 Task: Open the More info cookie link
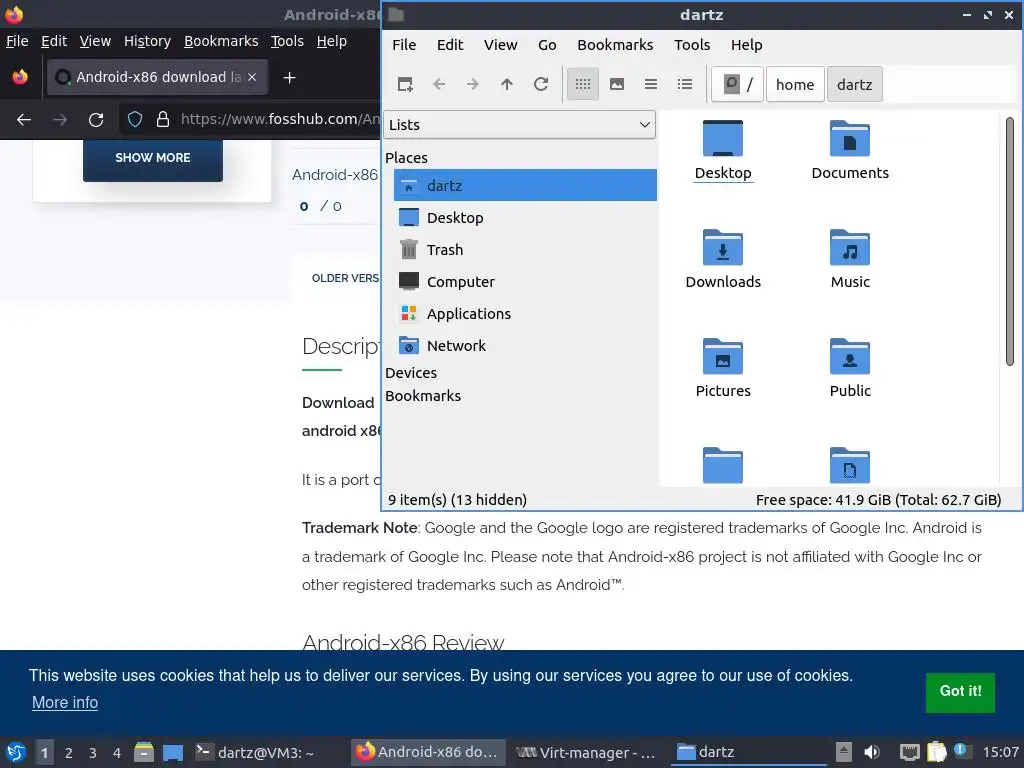pos(65,703)
